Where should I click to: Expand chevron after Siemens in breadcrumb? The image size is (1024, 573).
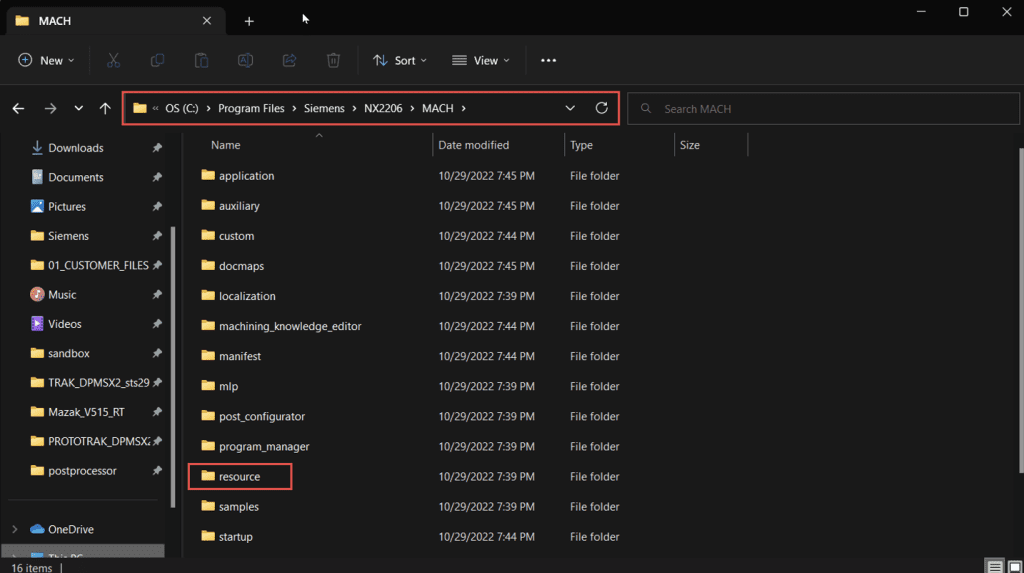coord(354,108)
